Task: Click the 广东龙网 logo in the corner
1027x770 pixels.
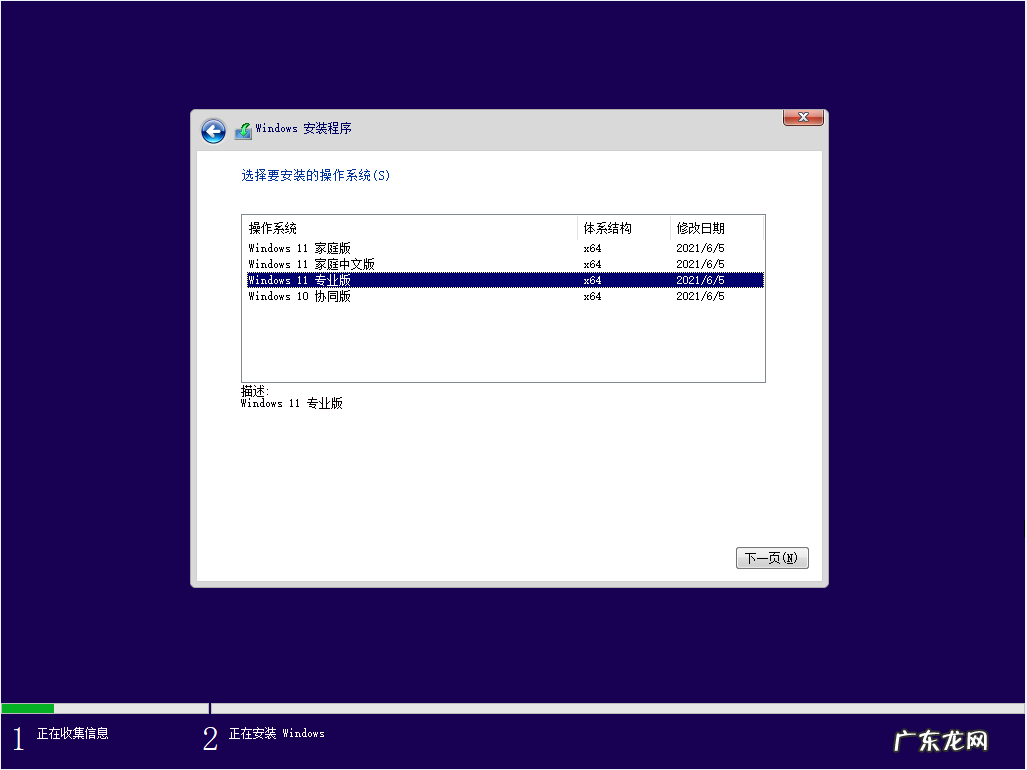Action: 941,739
